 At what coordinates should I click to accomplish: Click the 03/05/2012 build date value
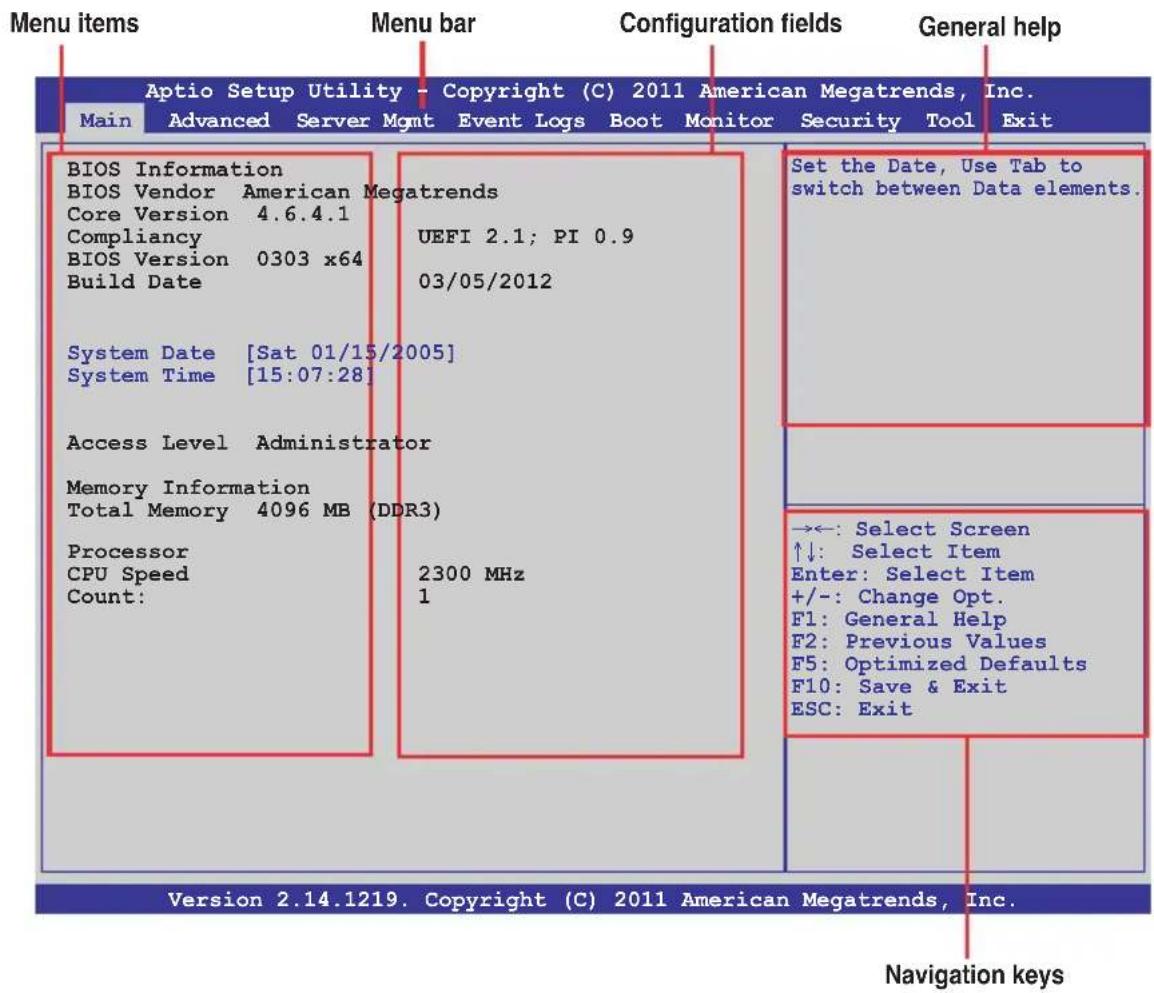(x=485, y=282)
